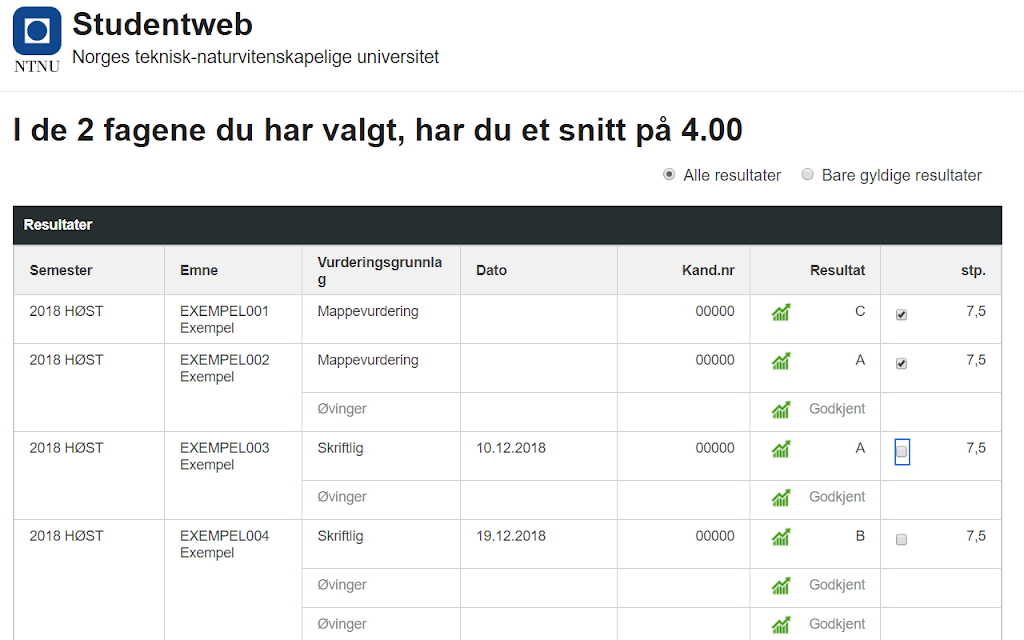Open statistics icon for EXEMPEL002 Øvinger
Screen dimensions: 1024x640
[x=781, y=409]
